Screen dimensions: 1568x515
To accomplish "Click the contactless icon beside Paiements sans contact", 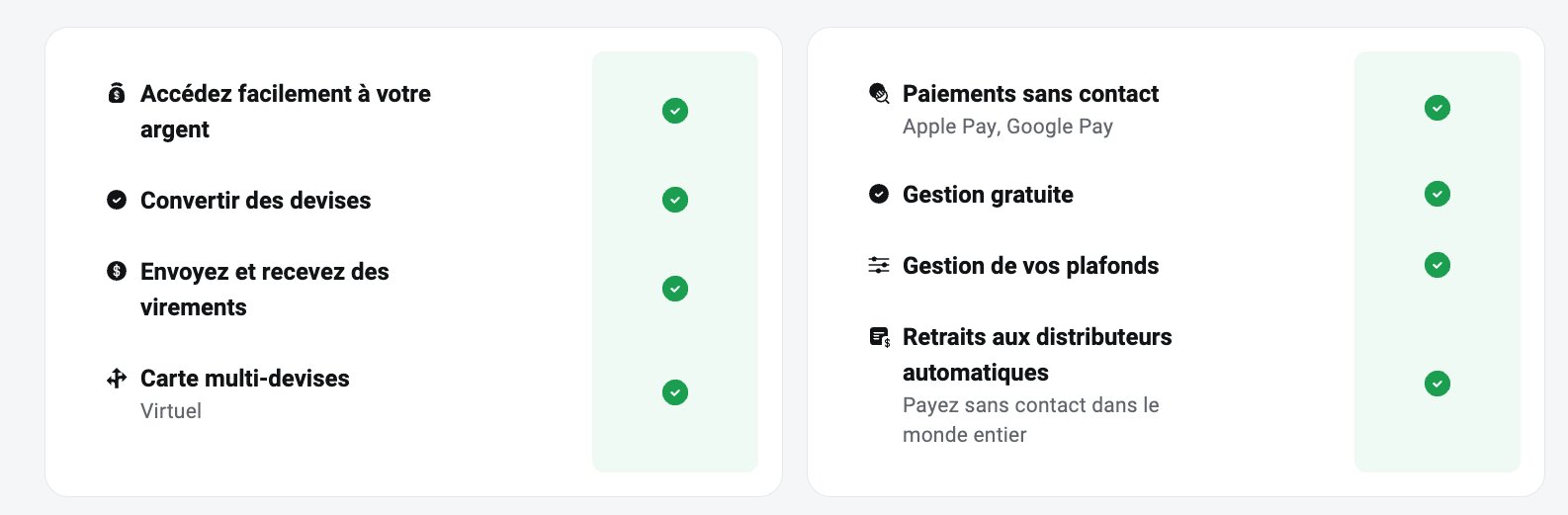I will [x=879, y=94].
